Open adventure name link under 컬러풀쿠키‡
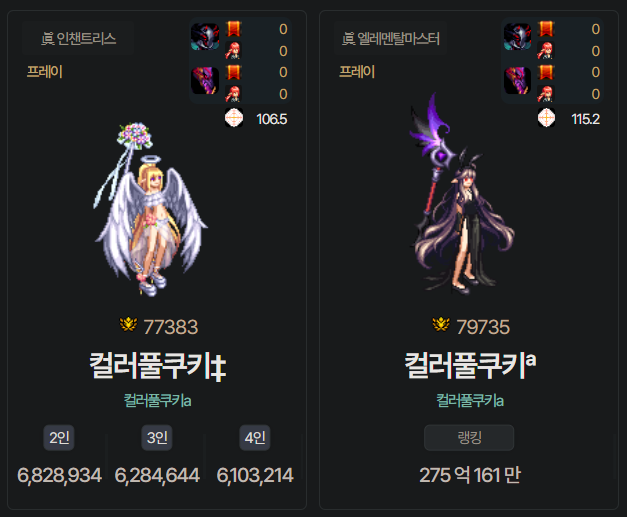Viewport: 627px width, 517px height. pos(157,400)
